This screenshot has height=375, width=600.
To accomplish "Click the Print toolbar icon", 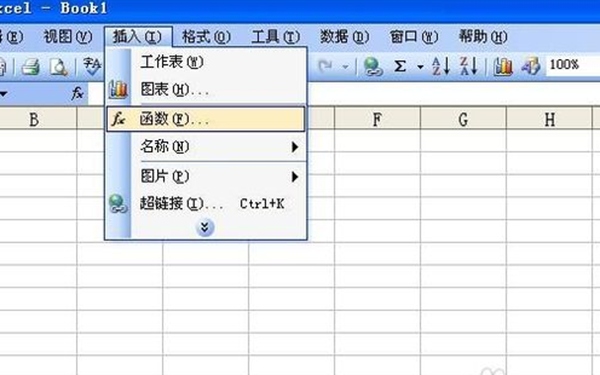I will [31, 67].
